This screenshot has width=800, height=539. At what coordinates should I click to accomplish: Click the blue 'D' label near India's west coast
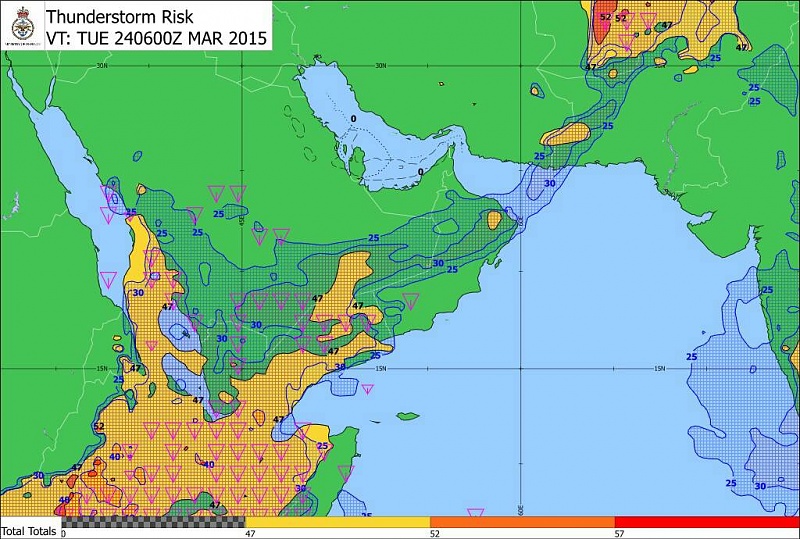(x=752, y=369)
